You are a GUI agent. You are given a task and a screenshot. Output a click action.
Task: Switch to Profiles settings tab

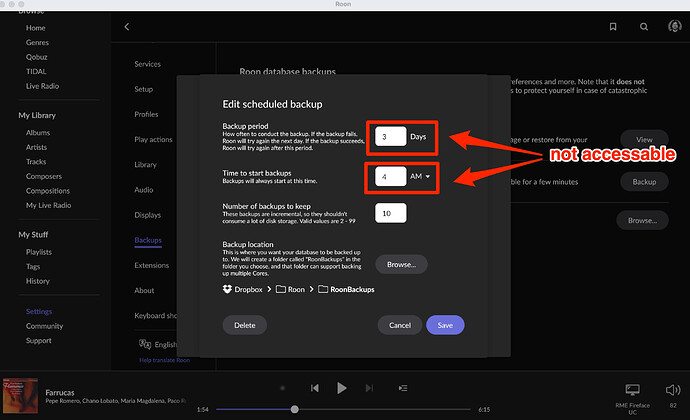146,114
